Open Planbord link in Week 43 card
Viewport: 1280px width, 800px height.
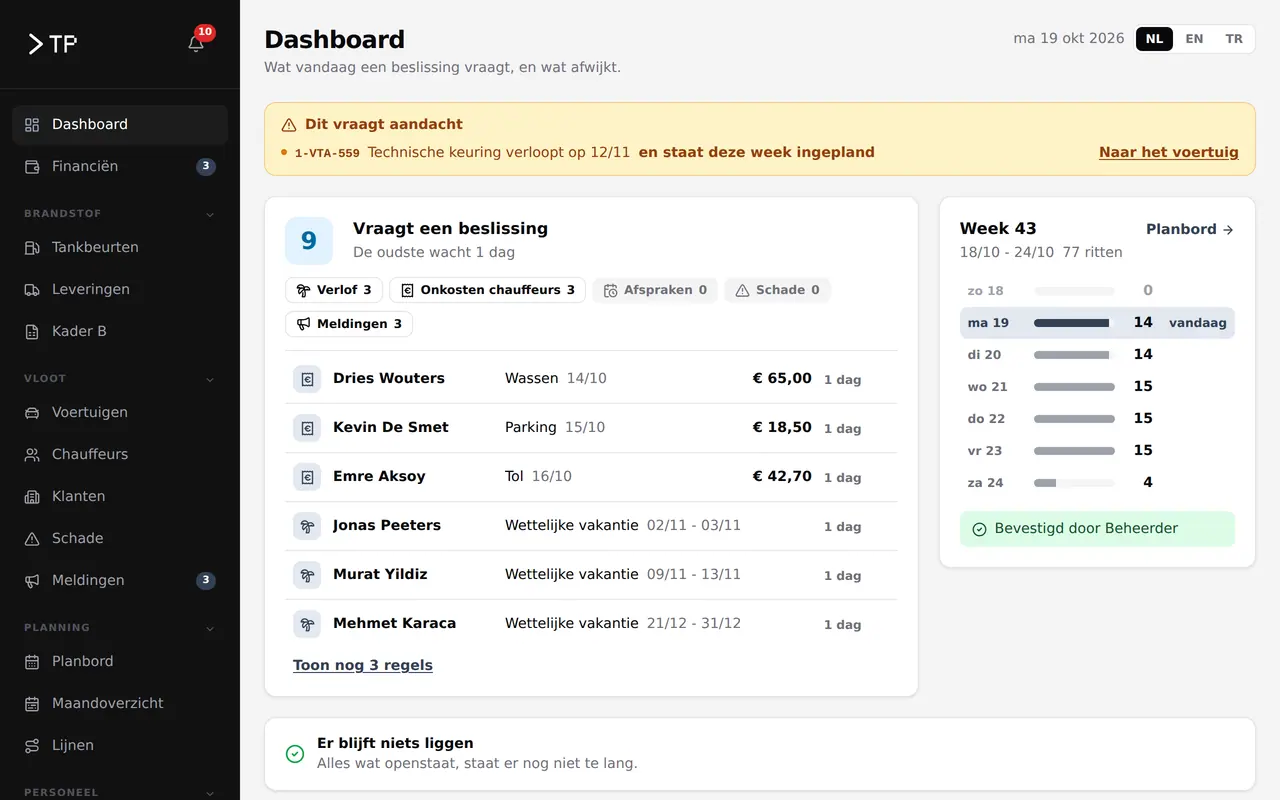coord(1190,229)
